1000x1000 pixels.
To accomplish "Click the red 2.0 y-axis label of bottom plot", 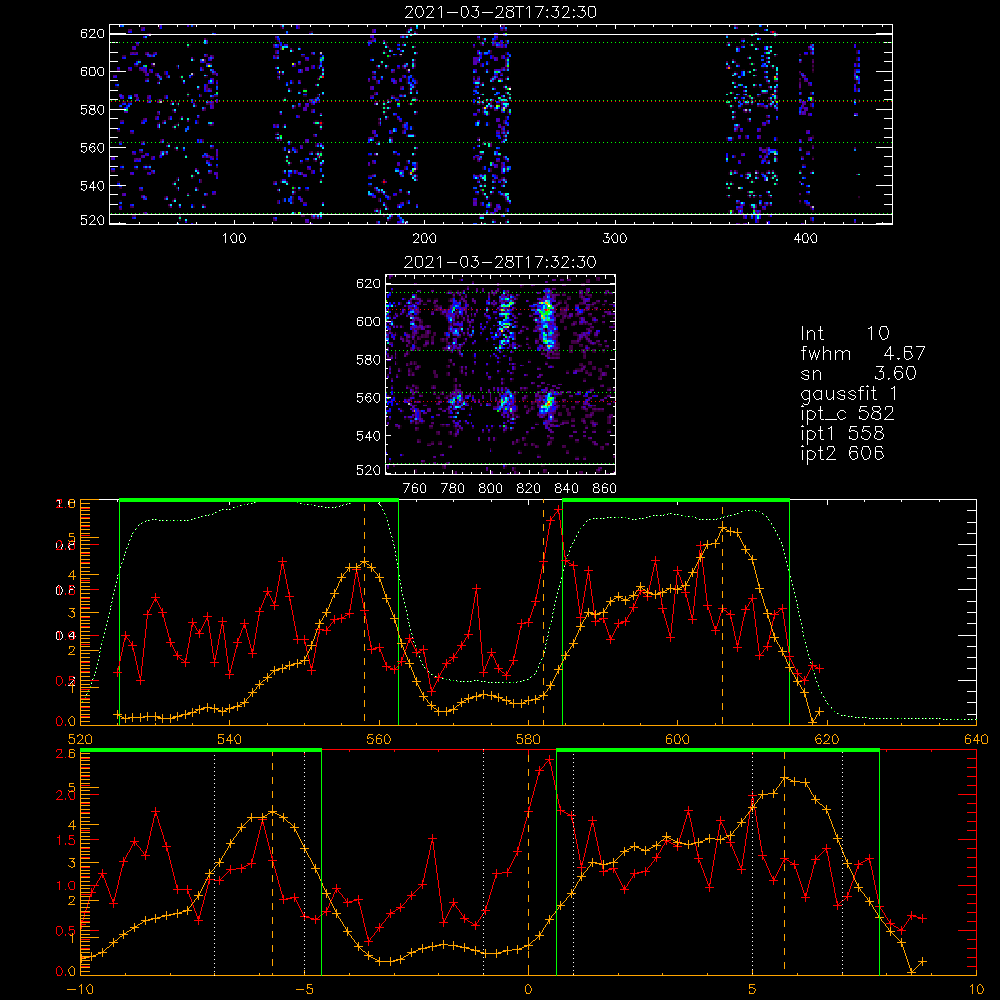I will pyautogui.click(x=66, y=795).
